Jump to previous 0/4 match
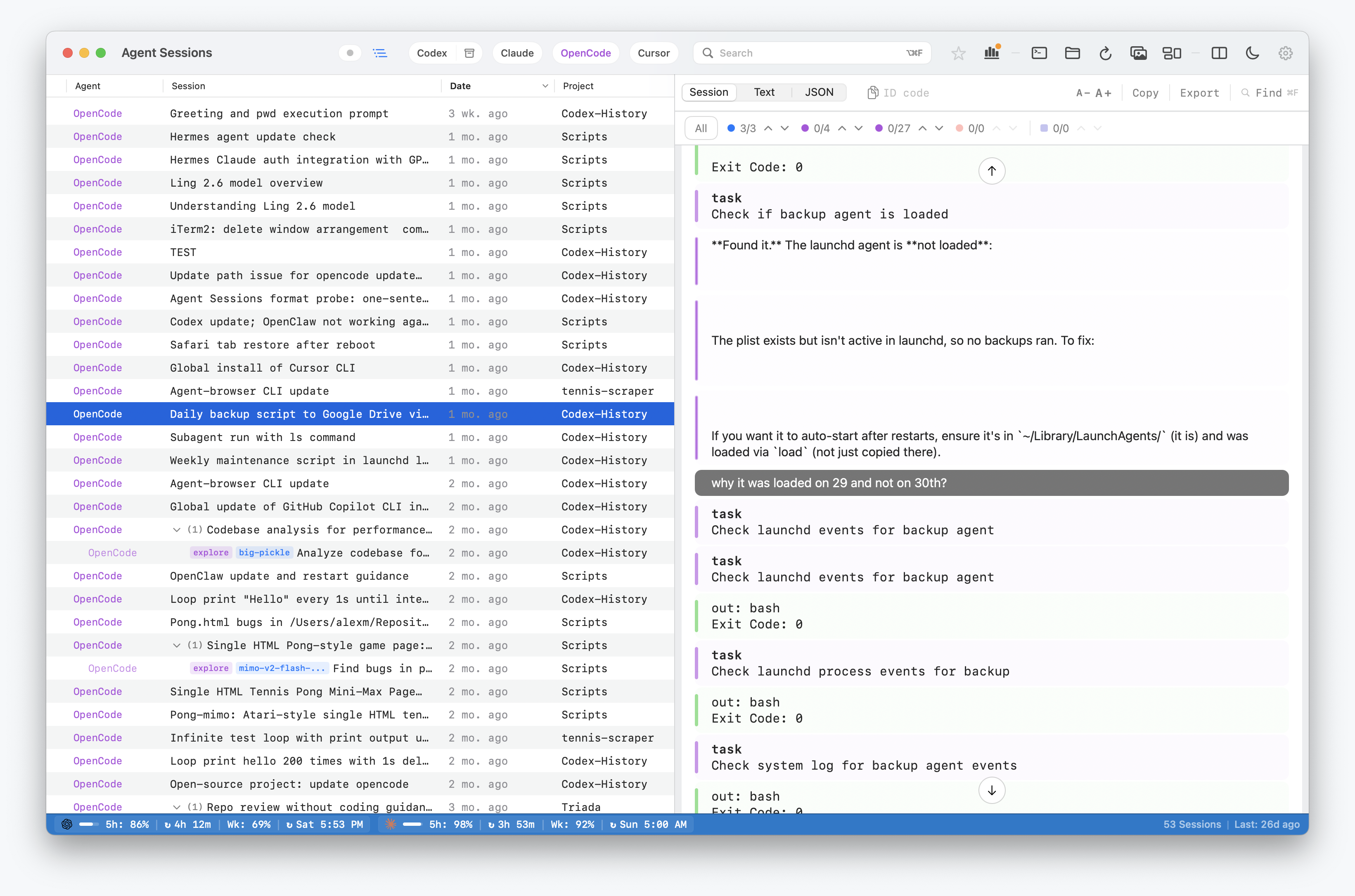 click(842, 128)
